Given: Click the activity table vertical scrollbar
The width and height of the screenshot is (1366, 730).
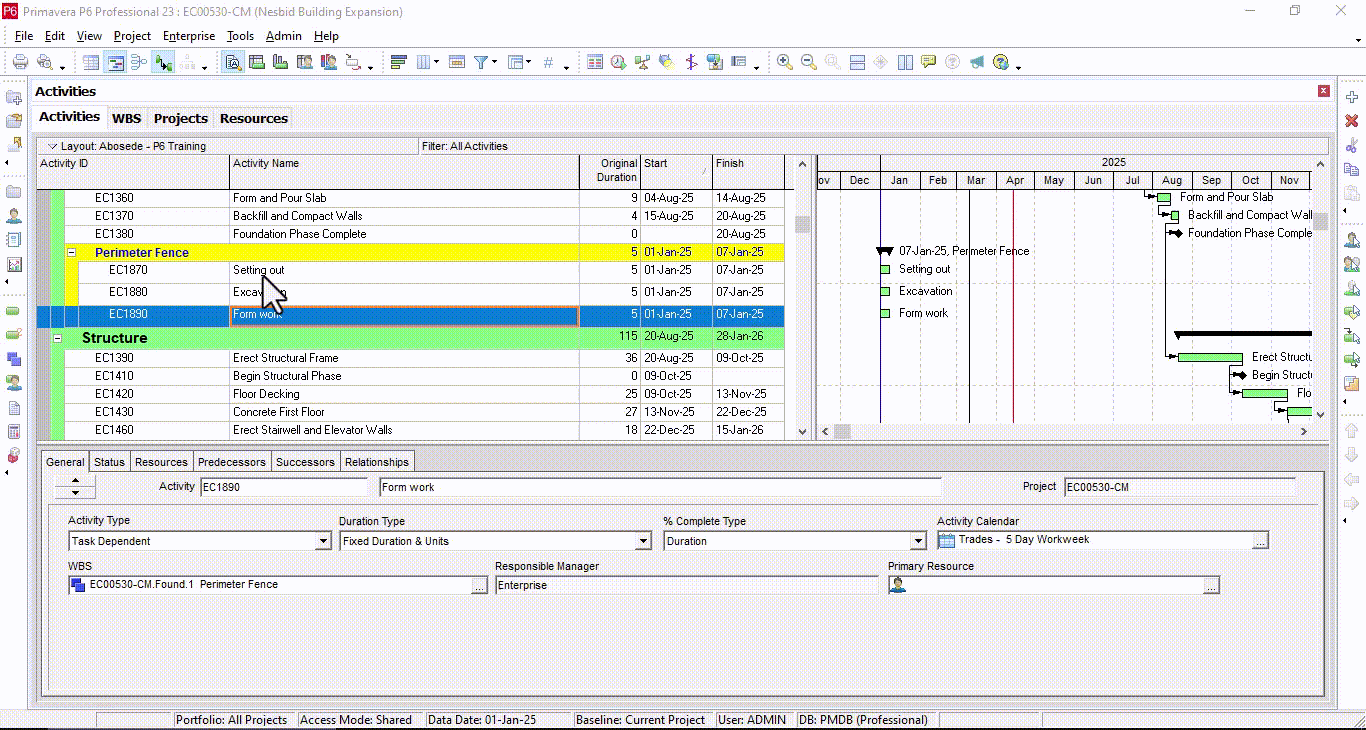Looking at the screenshot, I should [802, 296].
